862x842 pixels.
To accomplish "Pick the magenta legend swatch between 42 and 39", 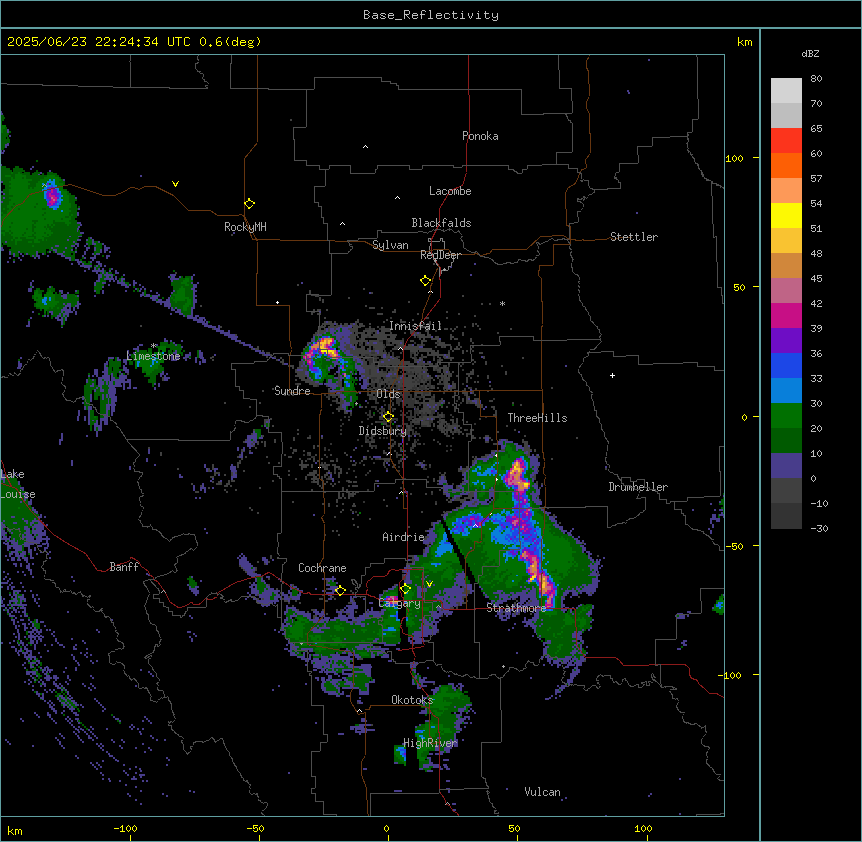I will tap(786, 315).
